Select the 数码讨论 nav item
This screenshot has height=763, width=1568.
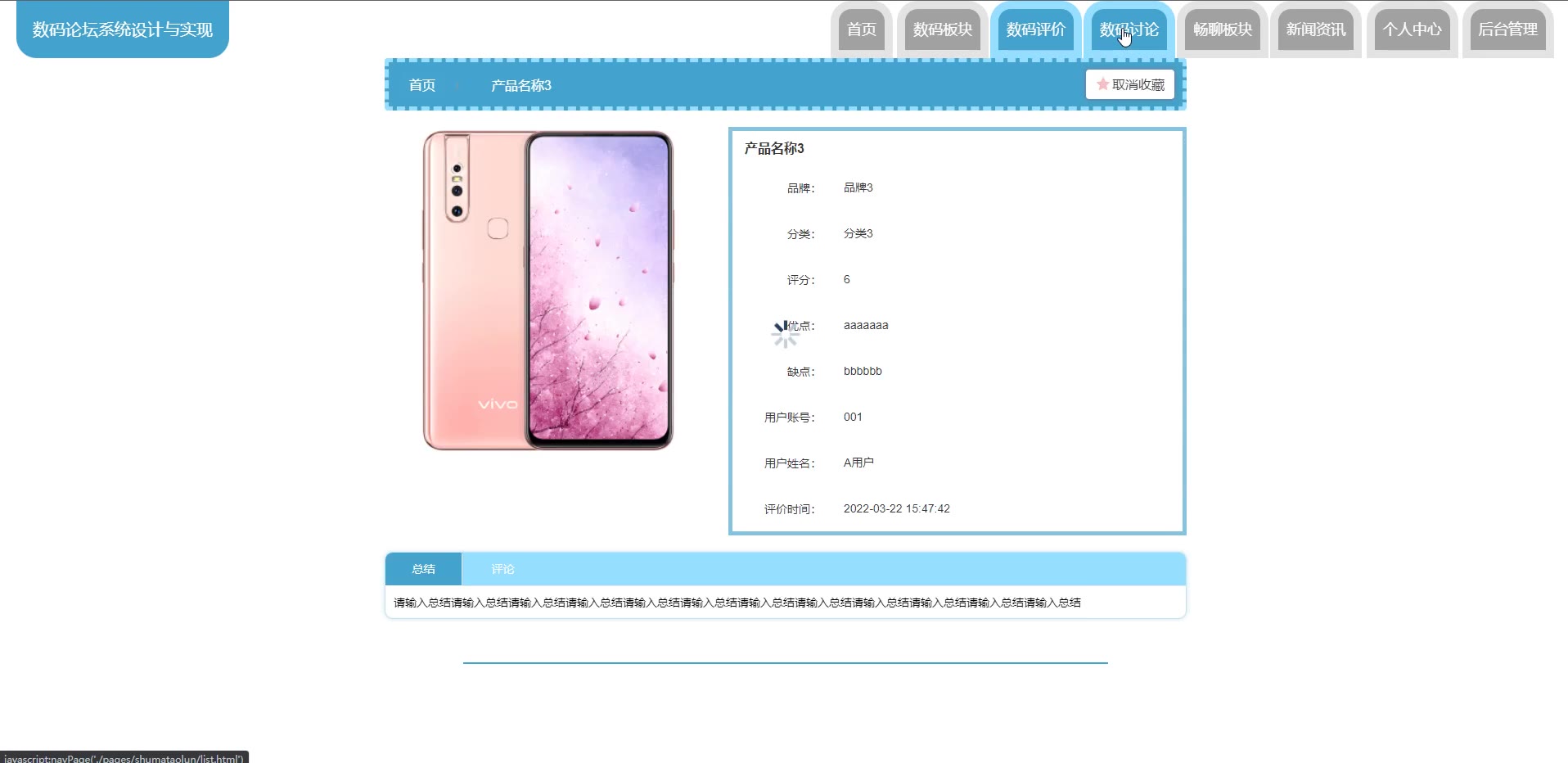(1129, 29)
